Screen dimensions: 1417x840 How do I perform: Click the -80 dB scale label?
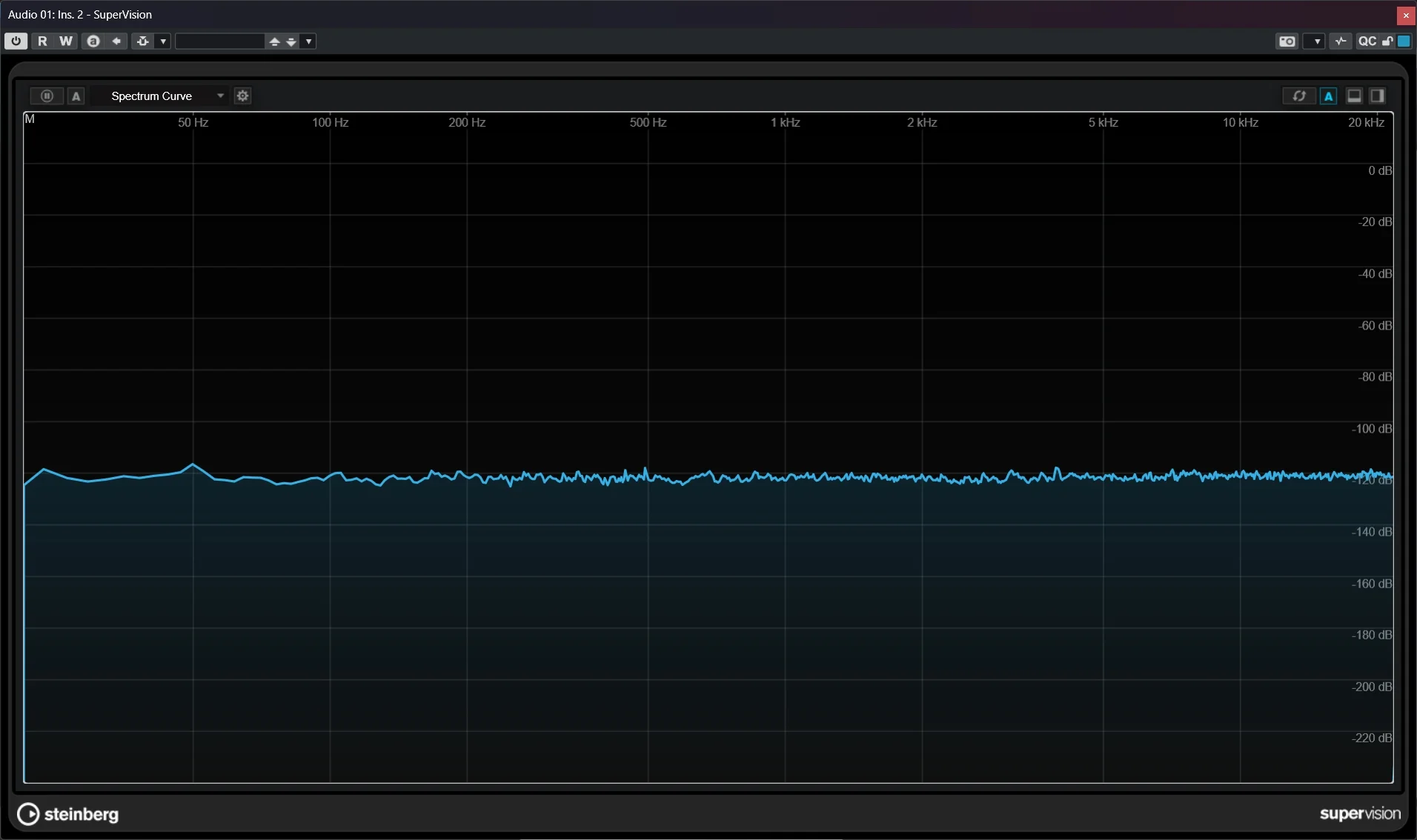click(x=1375, y=377)
